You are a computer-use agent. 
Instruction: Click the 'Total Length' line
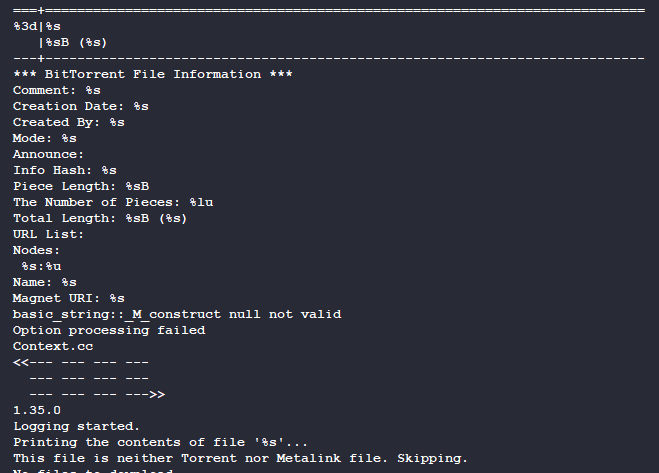pos(100,218)
